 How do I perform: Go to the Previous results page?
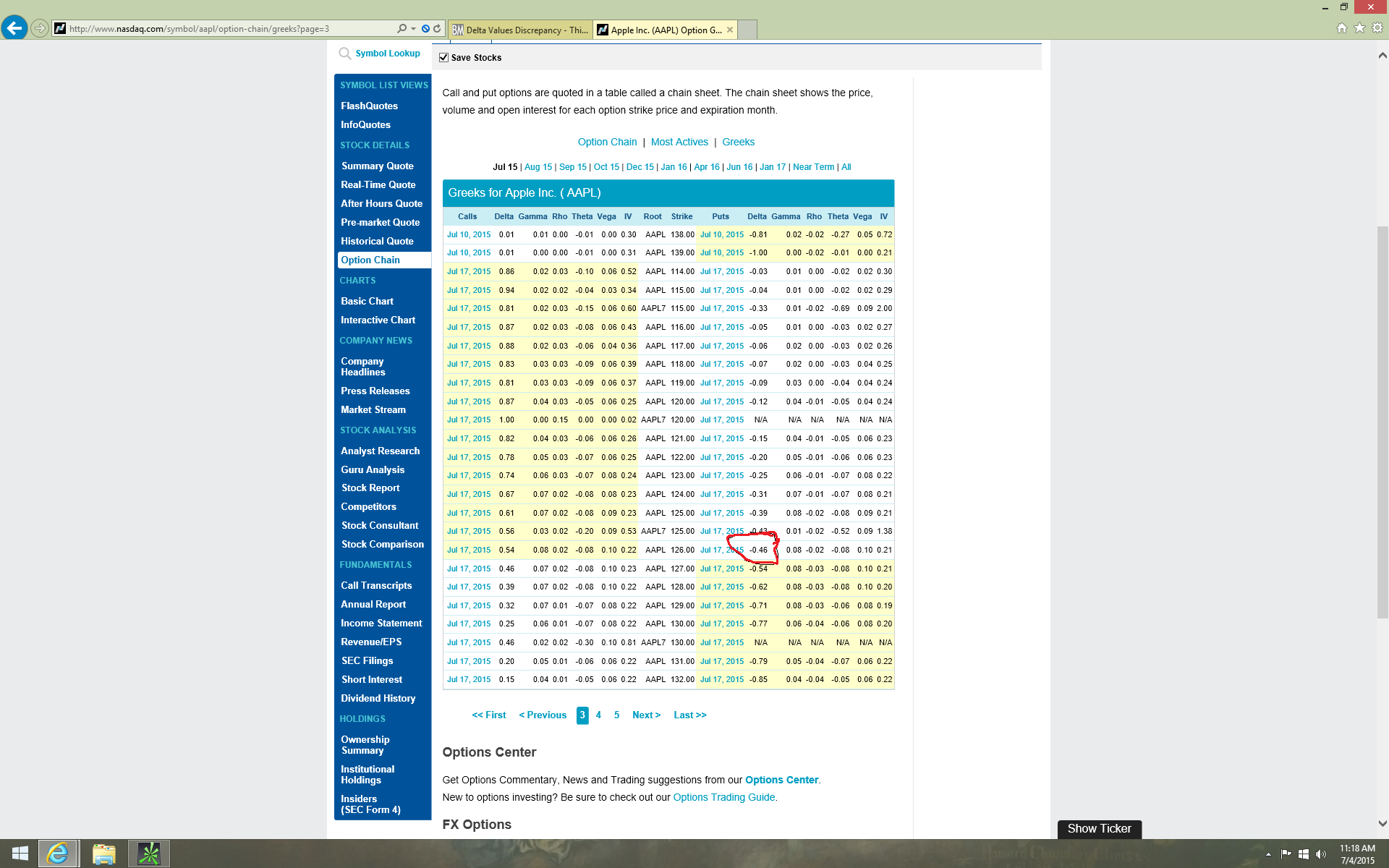point(543,715)
